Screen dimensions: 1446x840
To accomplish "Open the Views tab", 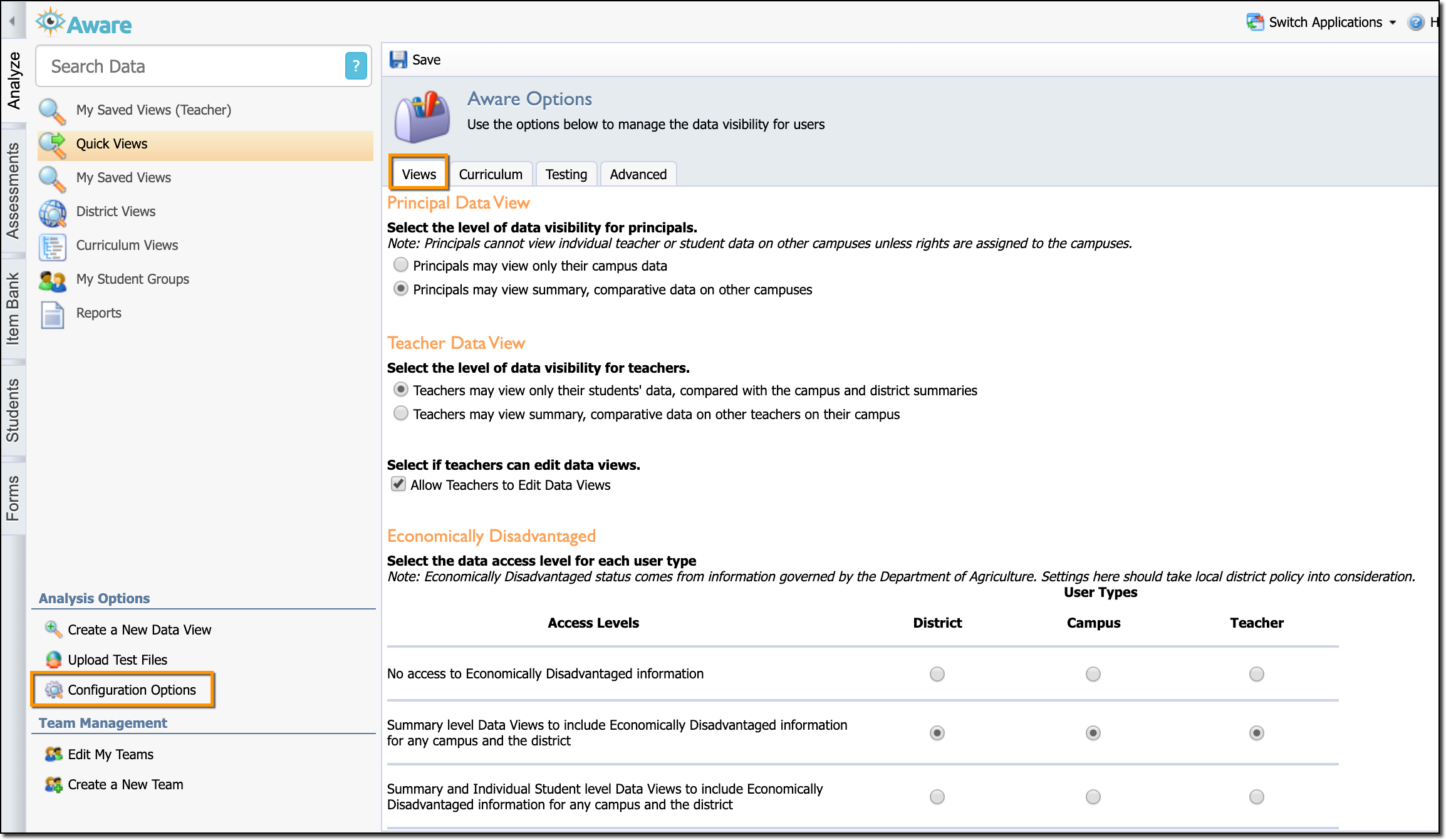I will pyautogui.click(x=419, y=174).
